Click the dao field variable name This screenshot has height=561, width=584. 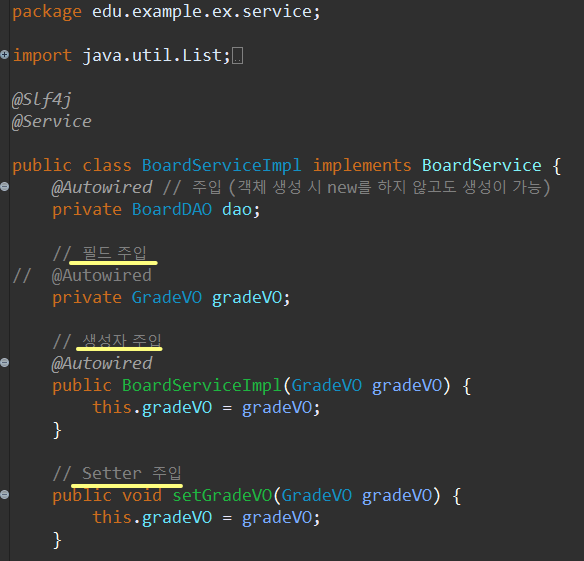[x=237, y=209]
